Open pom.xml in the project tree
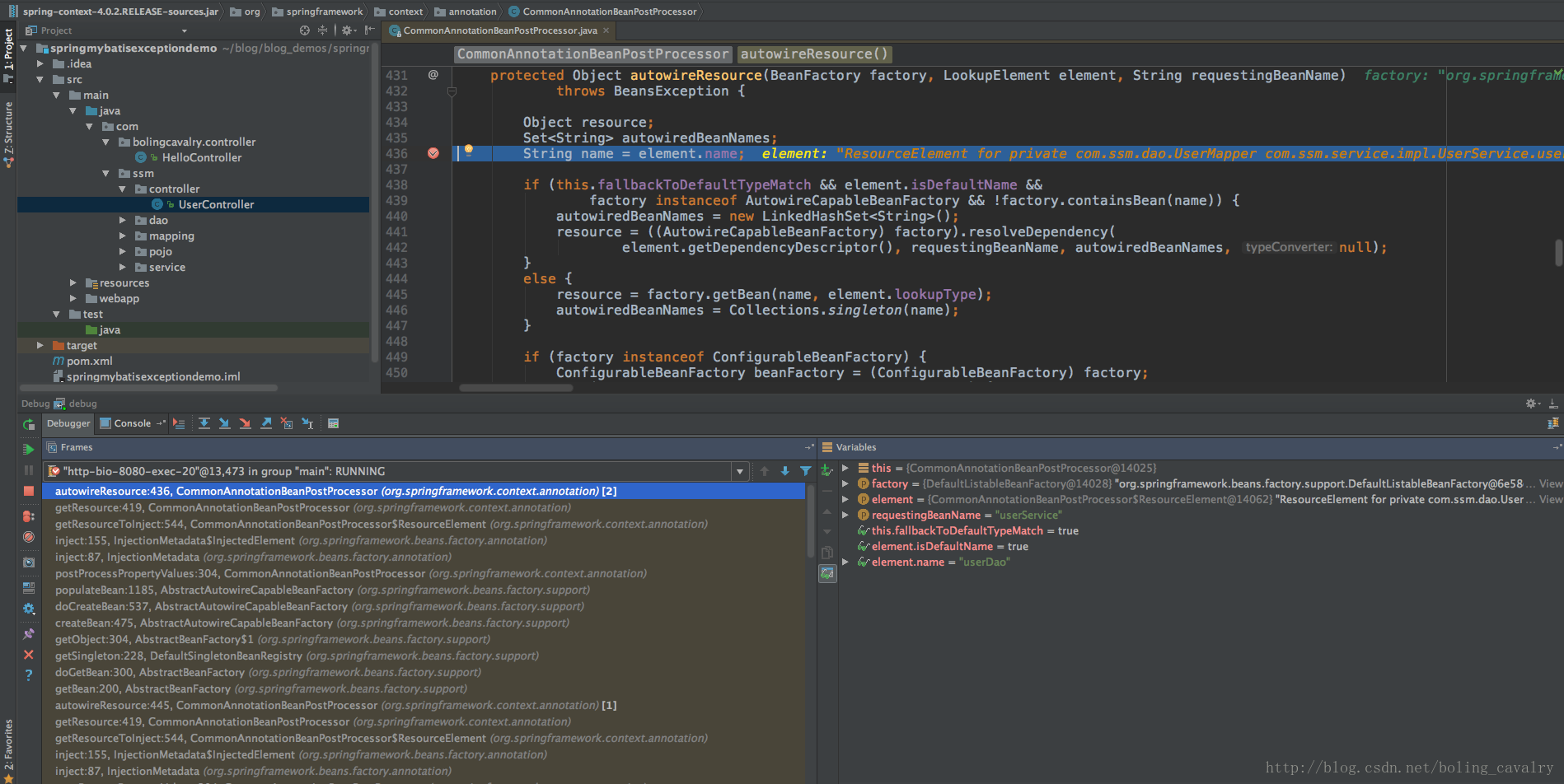 [x=89, y=362]
